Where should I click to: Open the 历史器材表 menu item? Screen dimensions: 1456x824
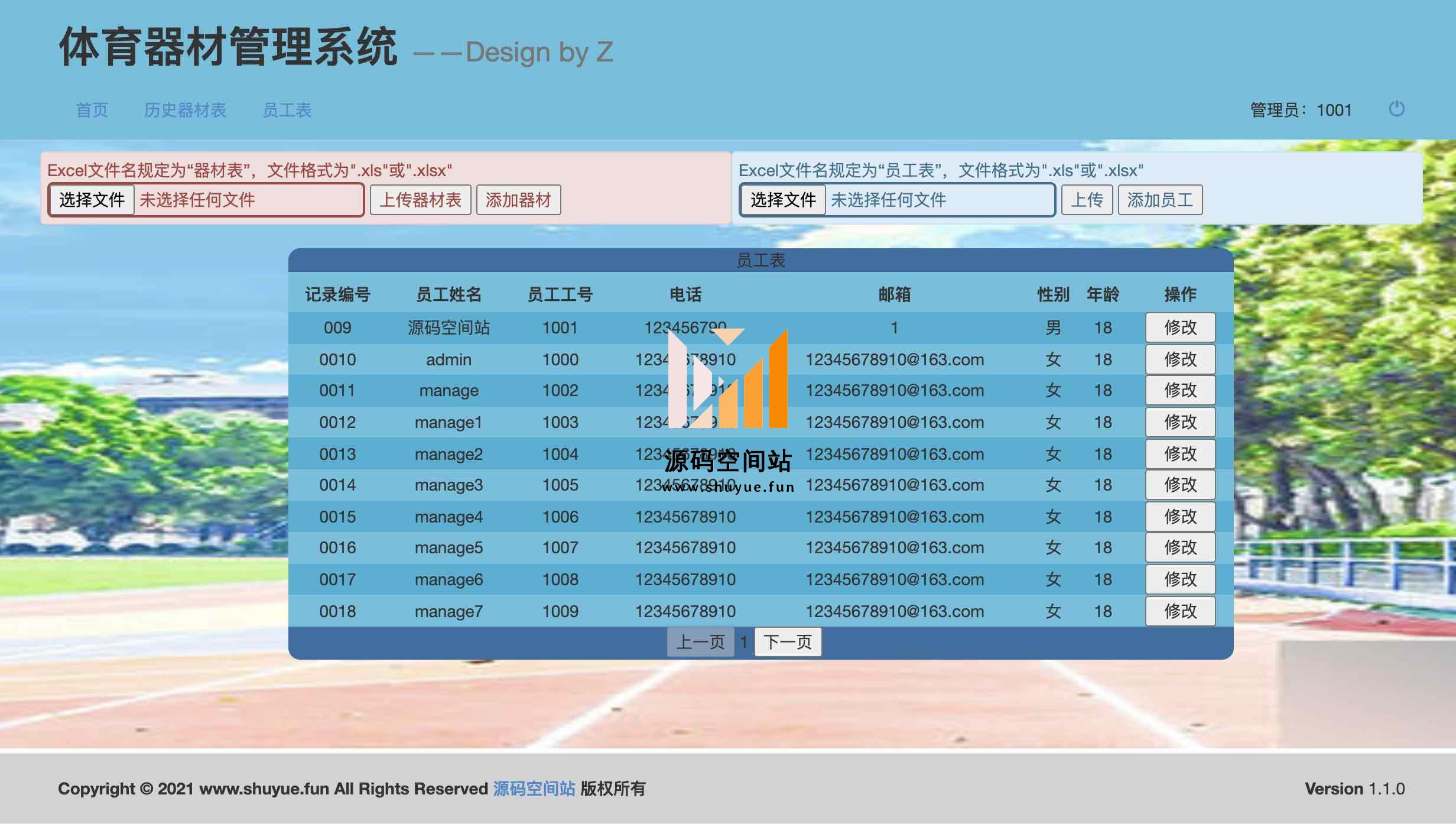(x=185, y=110)
